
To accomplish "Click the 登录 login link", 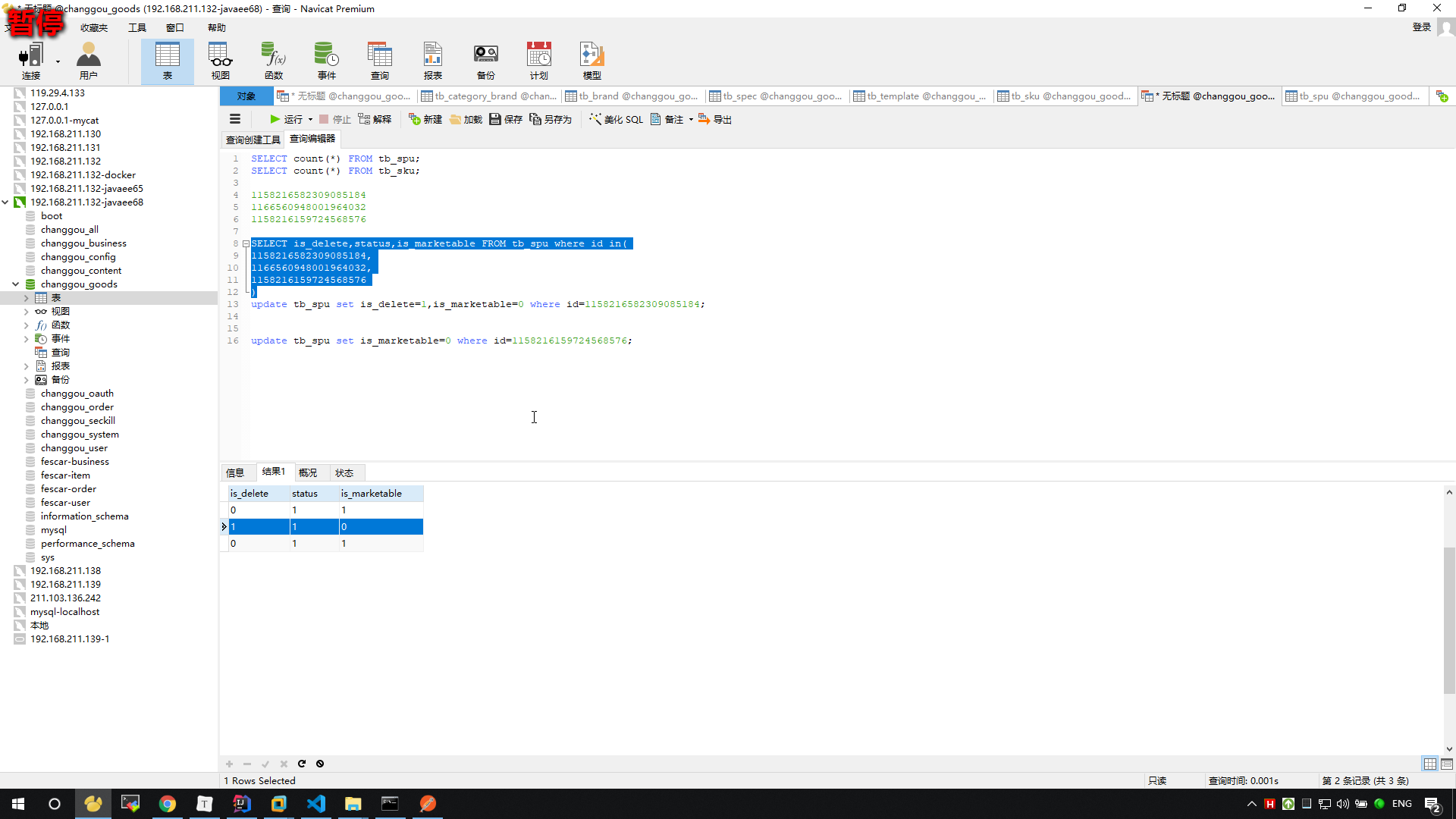I will [x=1422, y=27].
